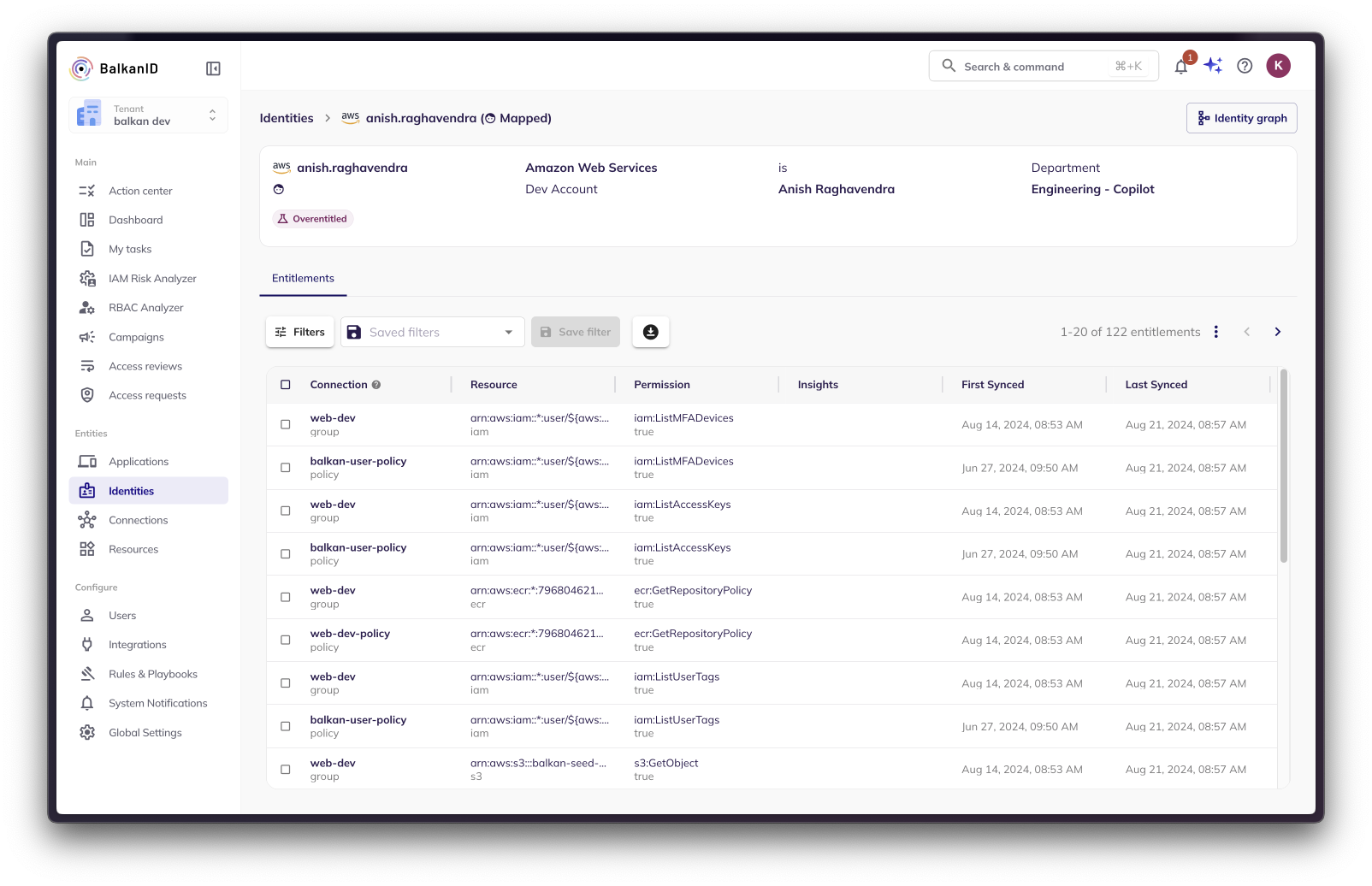This screenshot has height=886, width=1372.
Task: Open the Identity graph view
Action: pyautogui.click(x=1241, y=118)
